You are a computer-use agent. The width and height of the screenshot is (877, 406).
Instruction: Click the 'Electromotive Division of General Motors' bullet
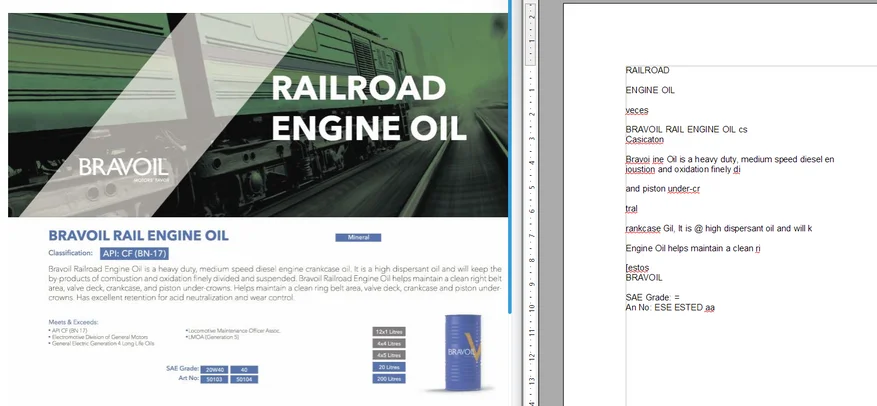pyautogui.click(x=98, y=337)
